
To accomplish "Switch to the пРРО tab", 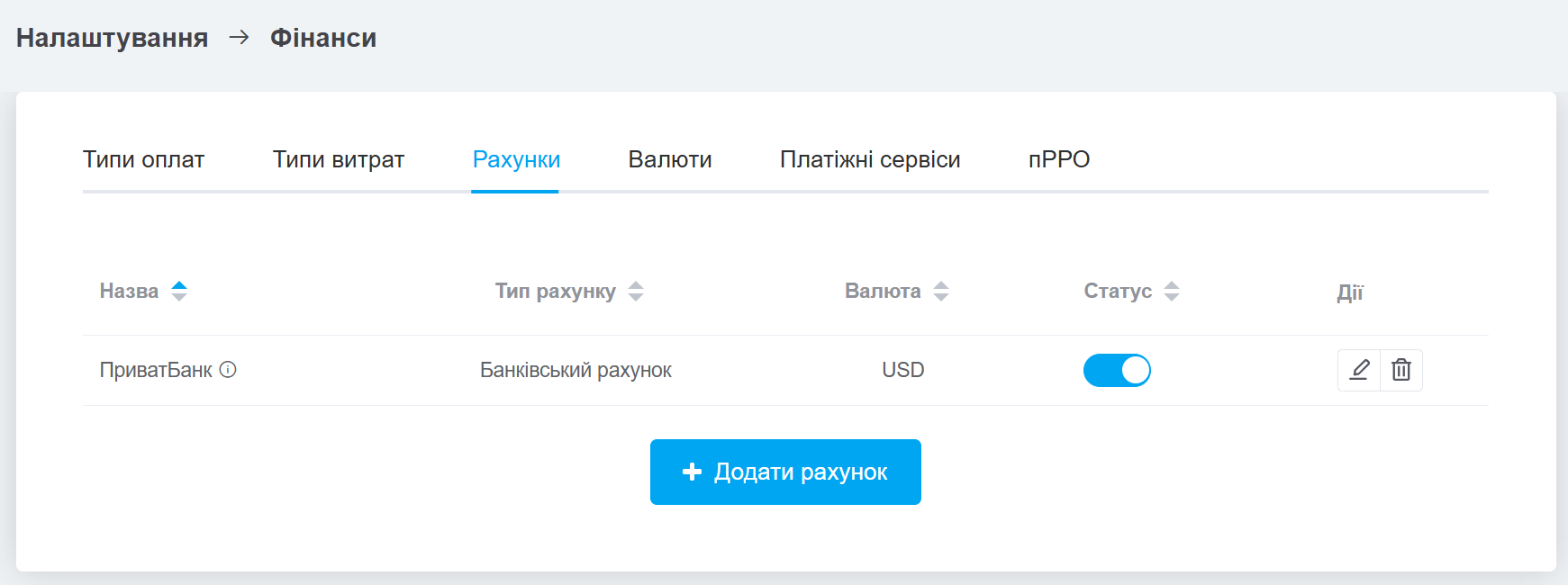I will tap(1059, 159).
